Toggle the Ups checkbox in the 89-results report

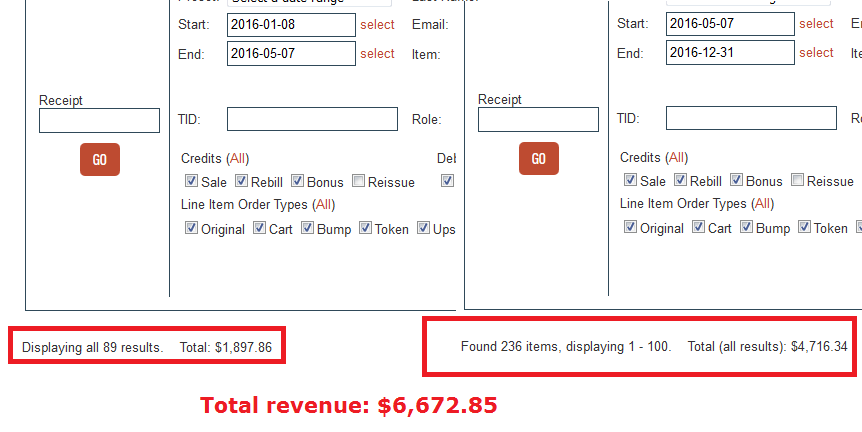[x=423, y=228]
